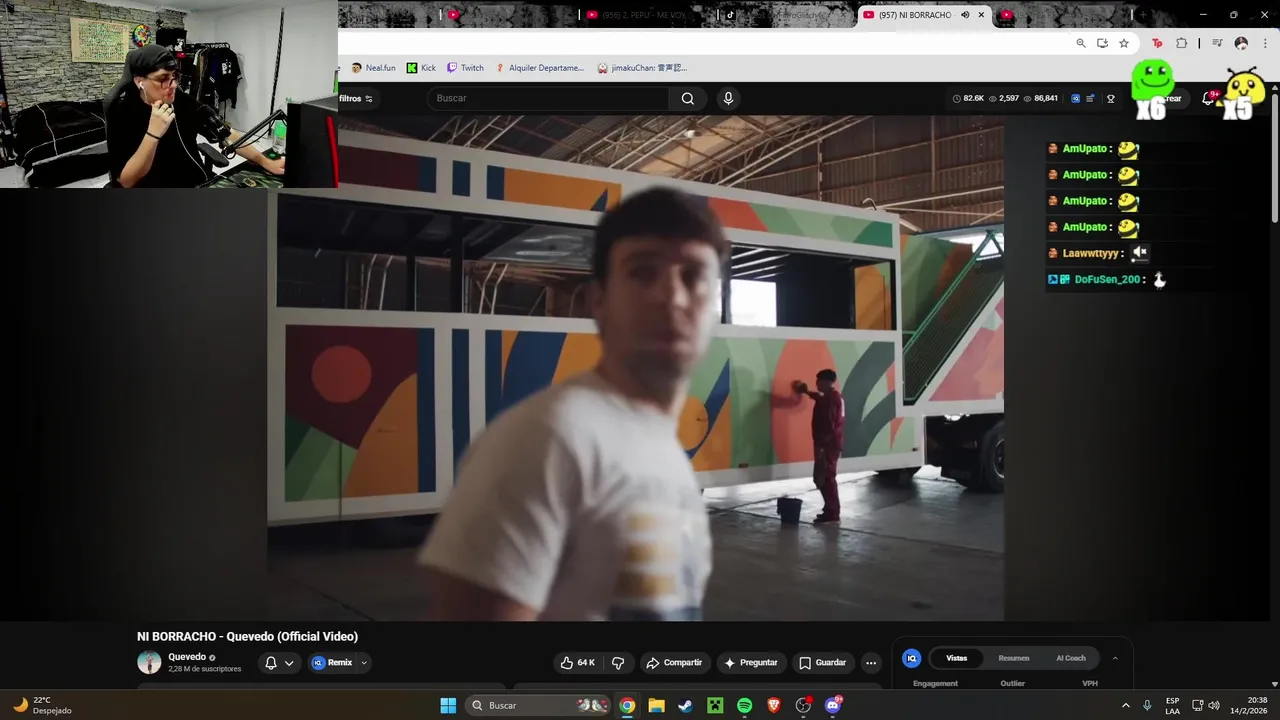Click the Preguntar ask button
The image size is (1280, 720).
point(751,662)
